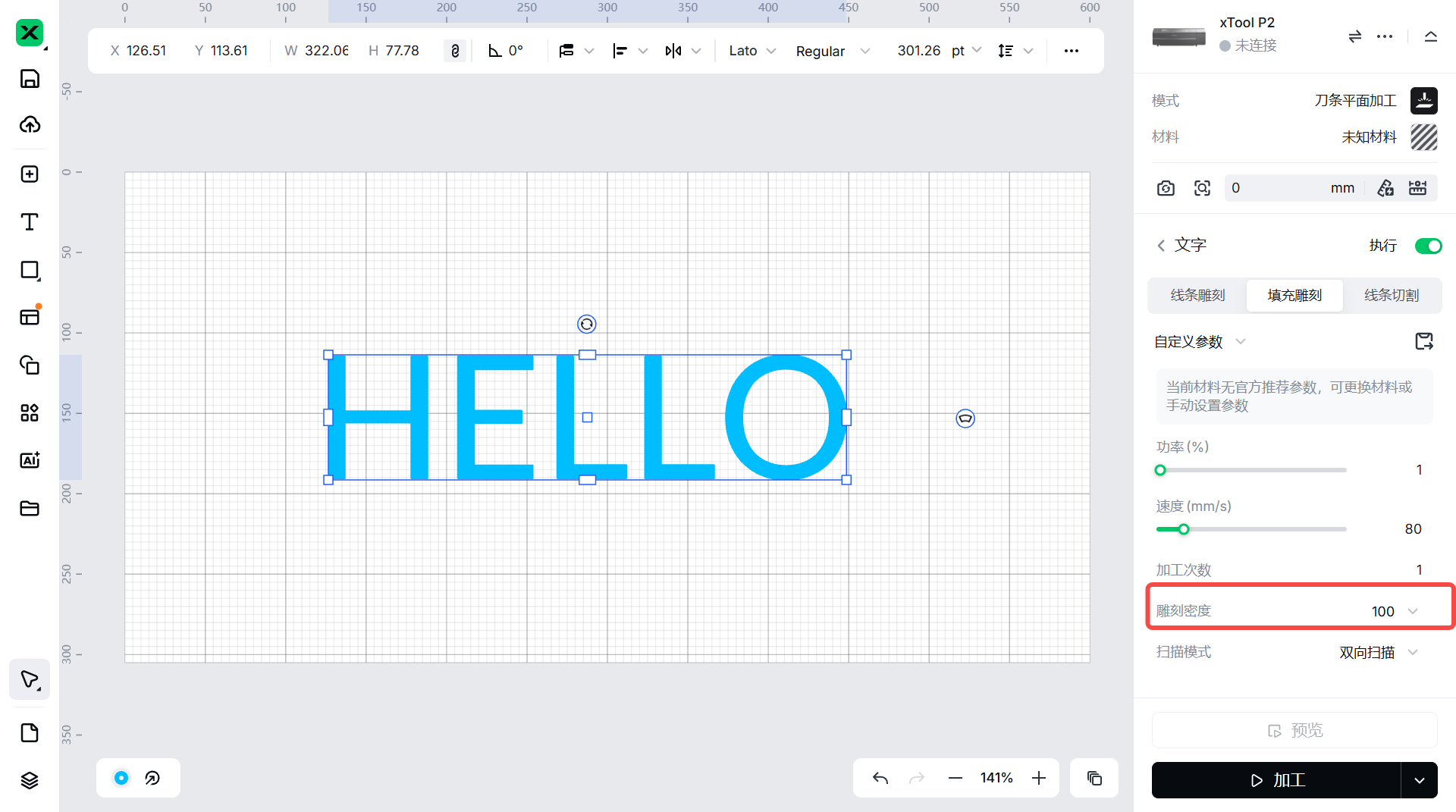Open the cloud upload icon

click(30, 124)
